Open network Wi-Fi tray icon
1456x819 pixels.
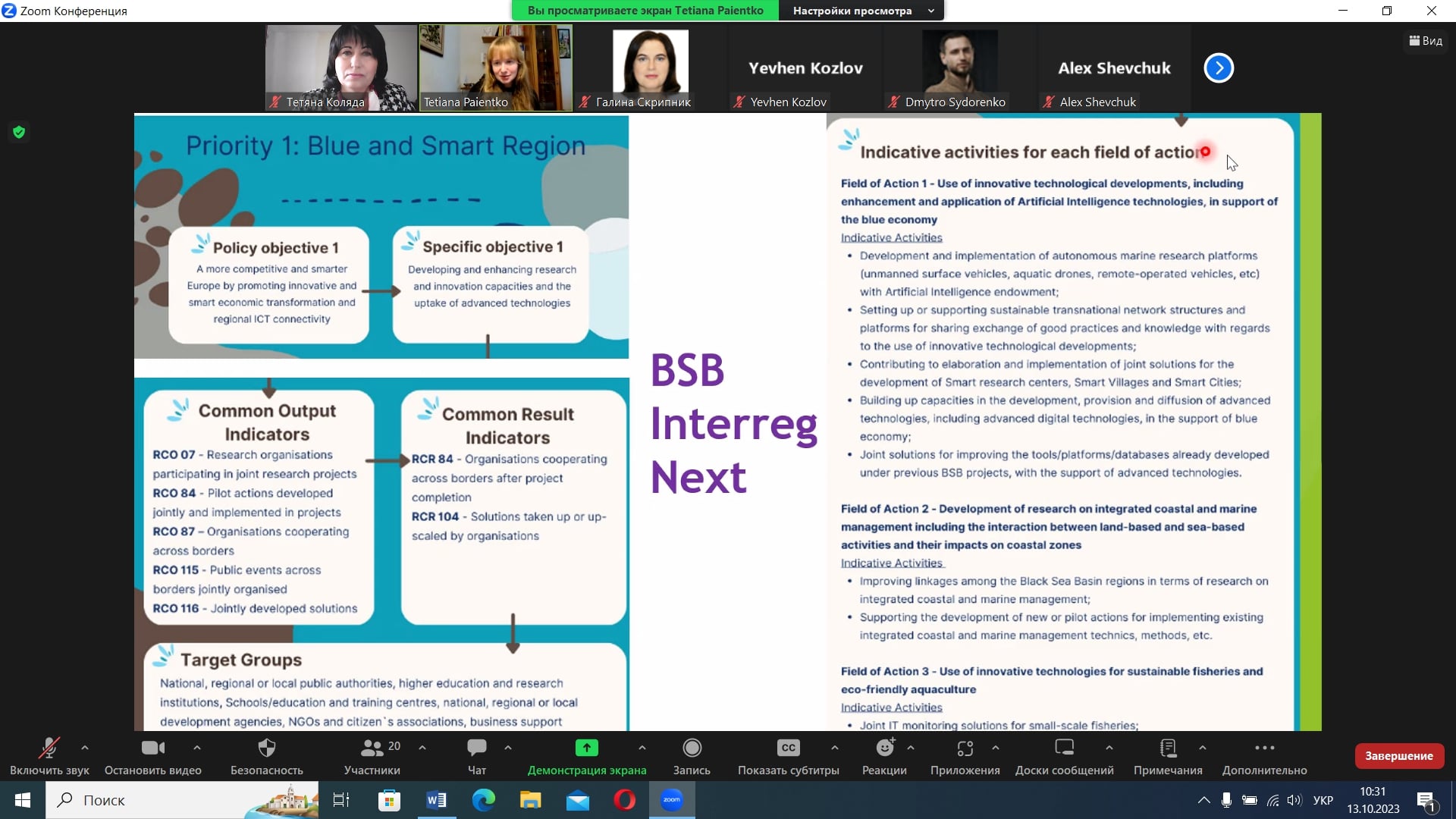pos(1272,800)
